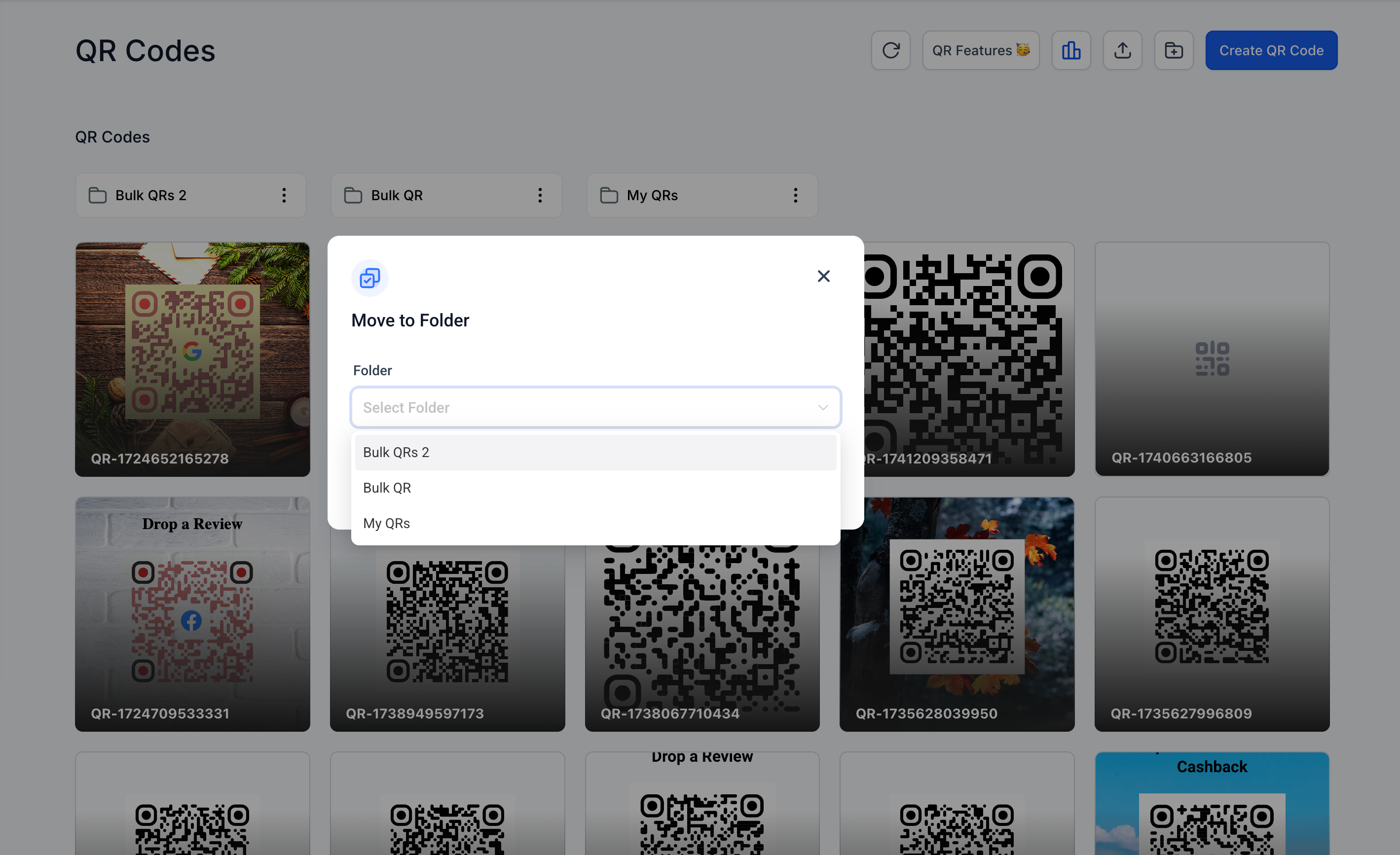Choose the Bulk QR folder option
This screenshot has width=1400, height=855.
coord(387,488)
